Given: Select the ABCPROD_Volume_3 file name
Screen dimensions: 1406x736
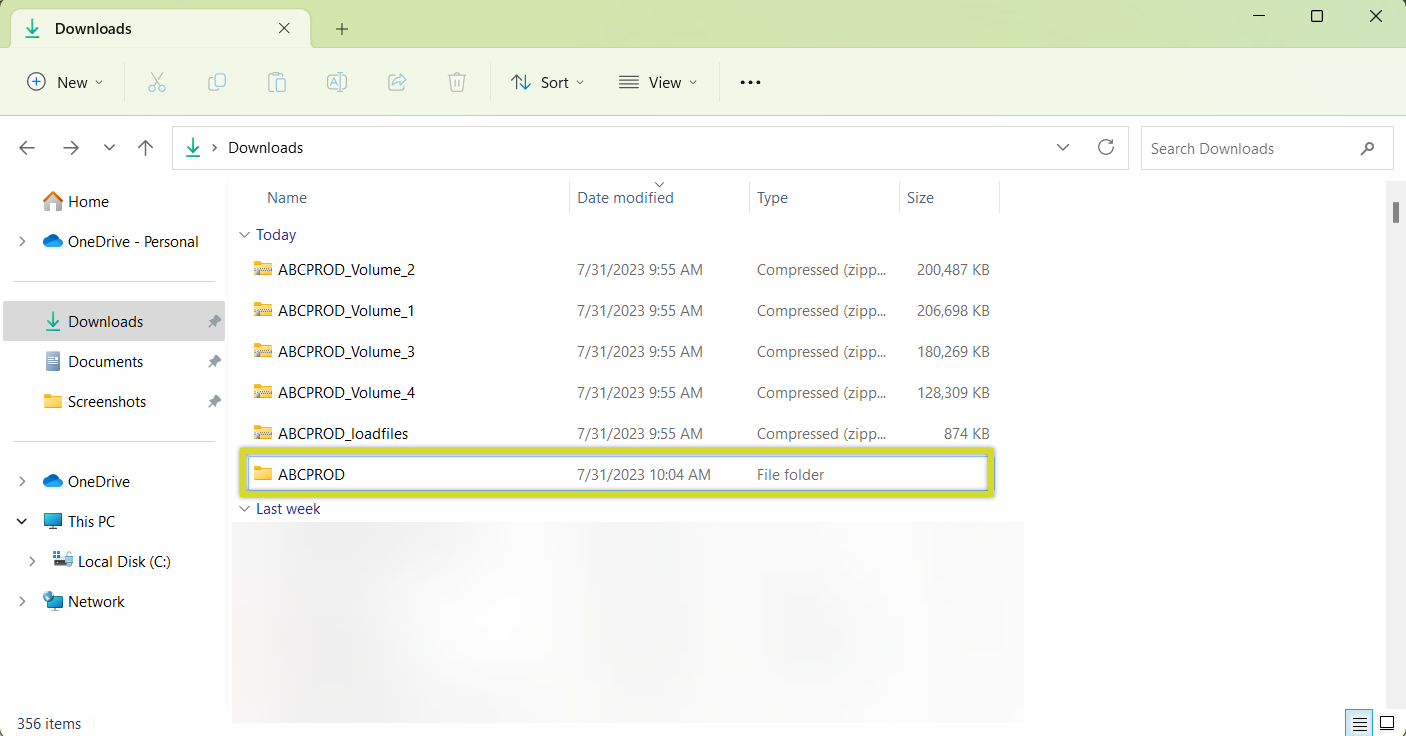Looking at the screenshot, I should (x=346, y=351).
